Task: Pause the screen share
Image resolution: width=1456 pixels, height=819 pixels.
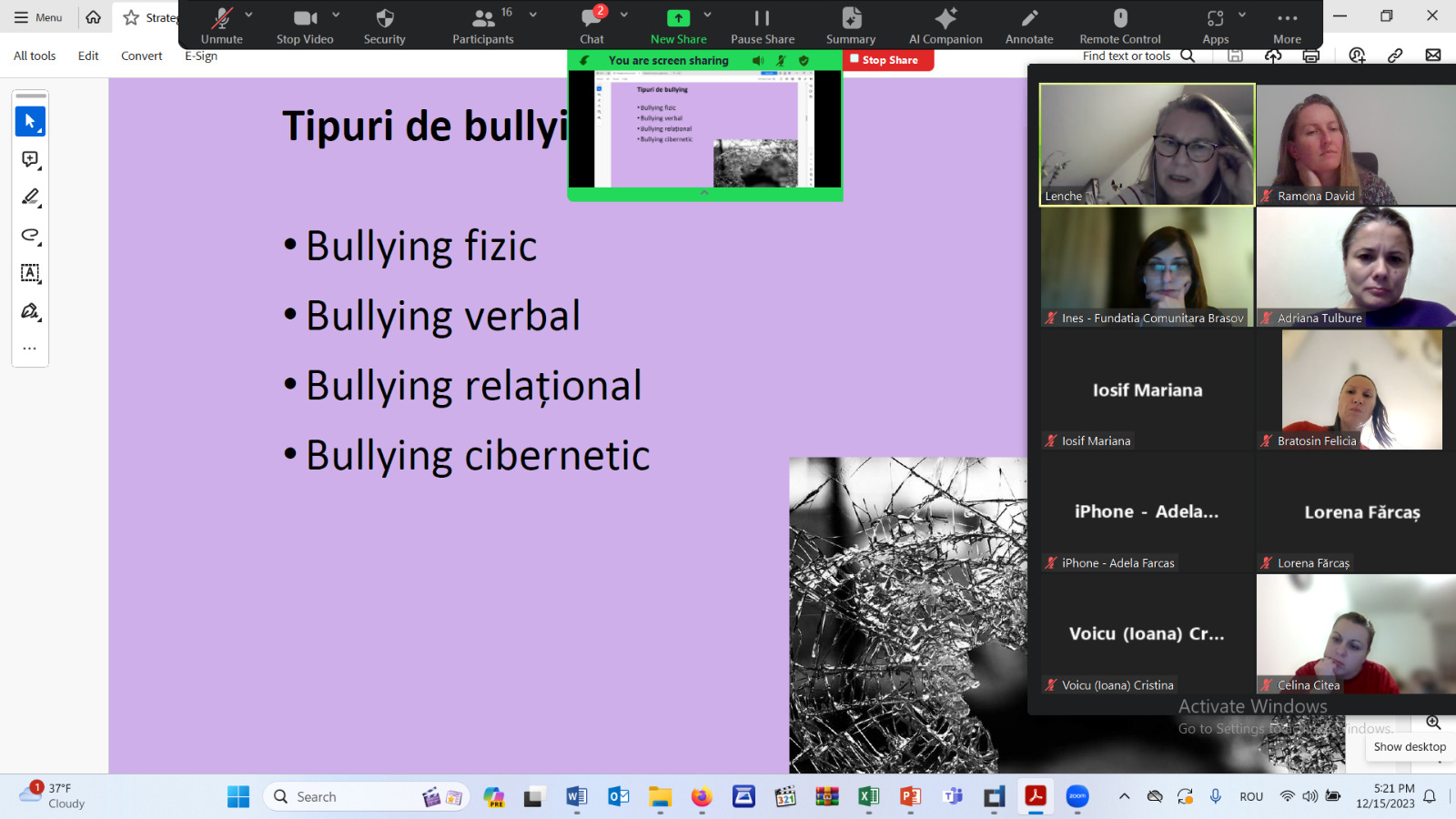Action: tap(762, 25)
